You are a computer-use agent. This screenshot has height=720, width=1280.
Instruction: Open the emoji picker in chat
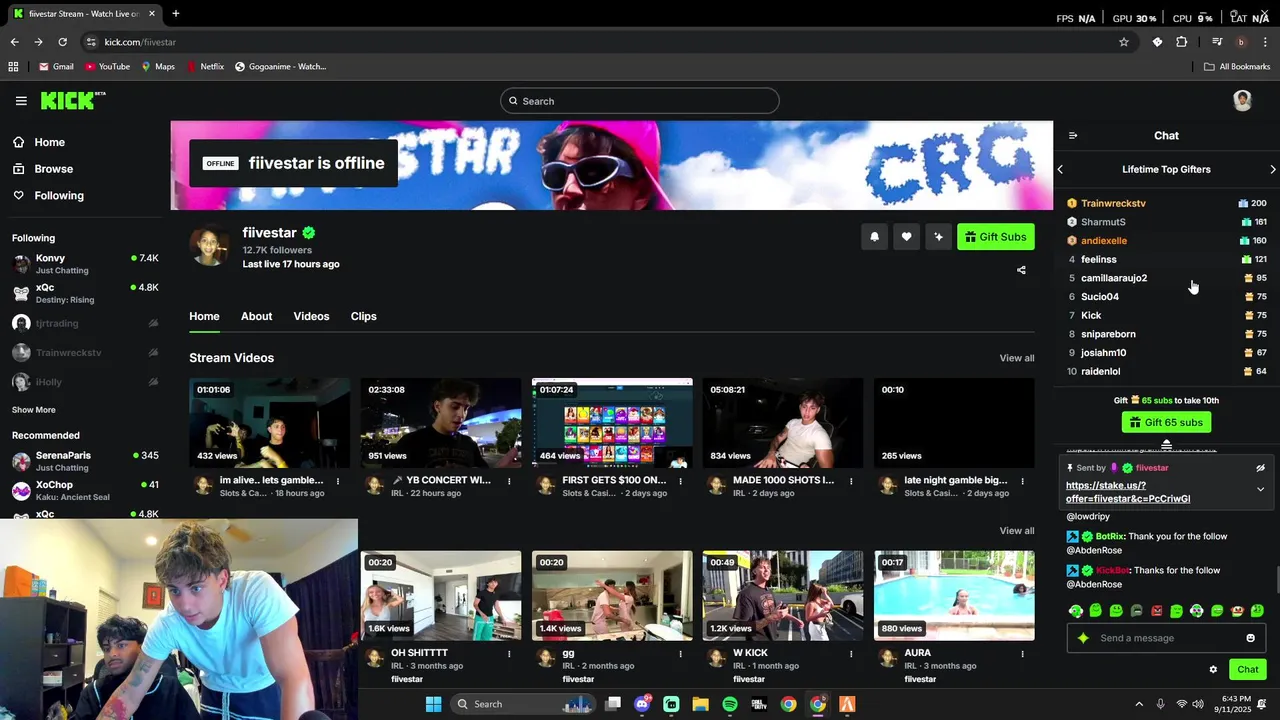coord(1250,638)
